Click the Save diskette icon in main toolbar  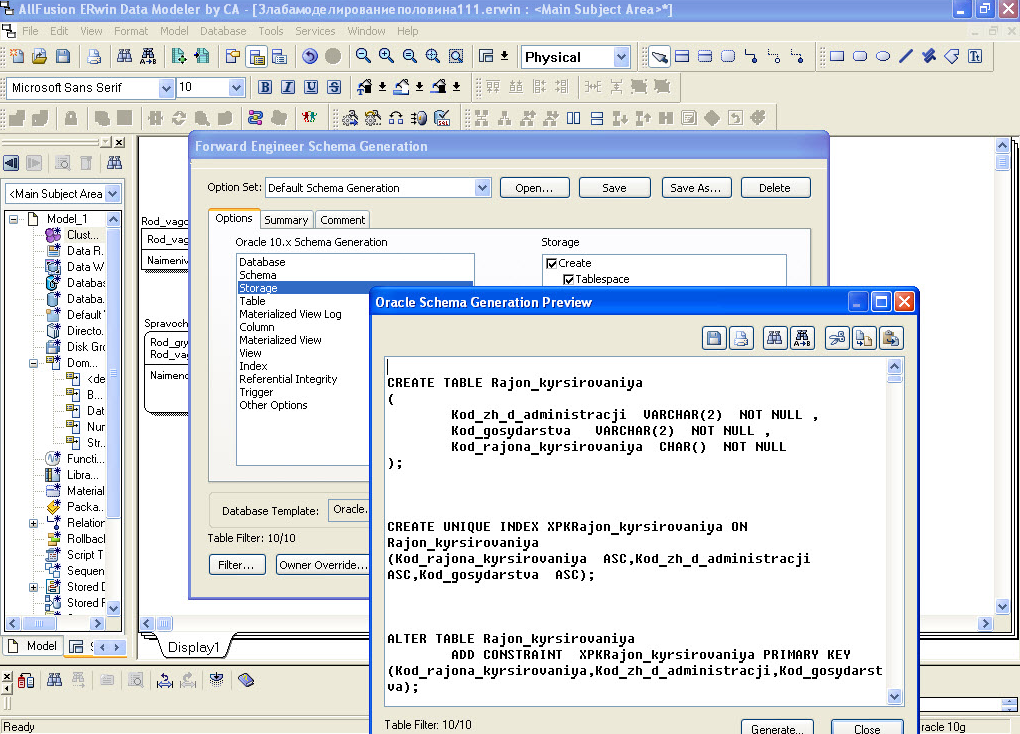63,57
